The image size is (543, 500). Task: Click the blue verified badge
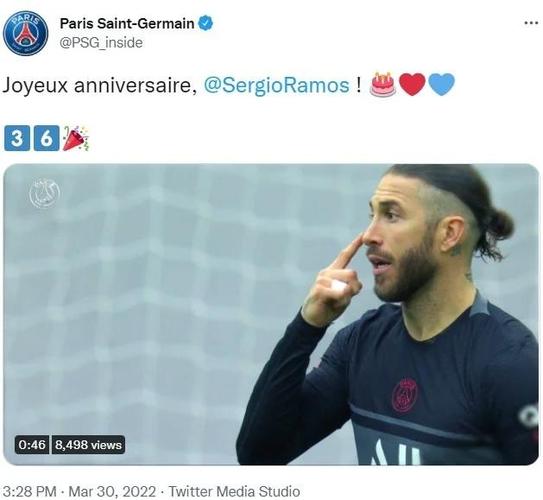(205, 24)
